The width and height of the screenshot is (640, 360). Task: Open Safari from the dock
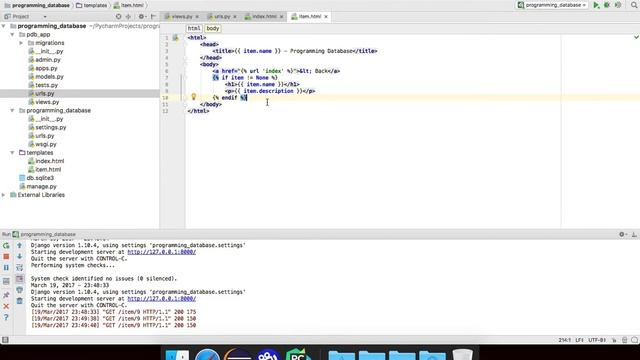click(x=207, y=355)
